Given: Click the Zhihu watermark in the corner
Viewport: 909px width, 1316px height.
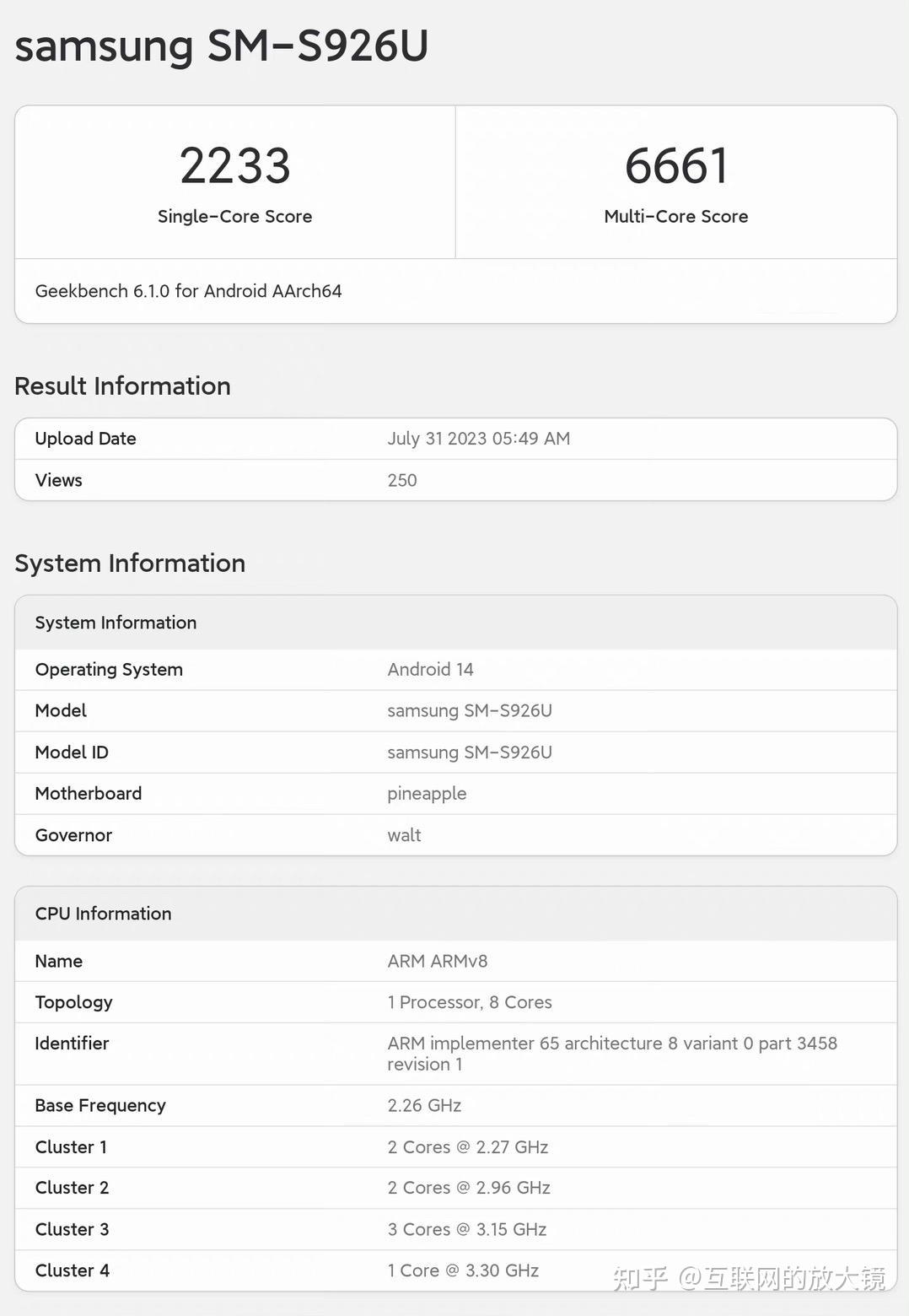Looking at the screenshot, I should click(x=748, y=1278).
